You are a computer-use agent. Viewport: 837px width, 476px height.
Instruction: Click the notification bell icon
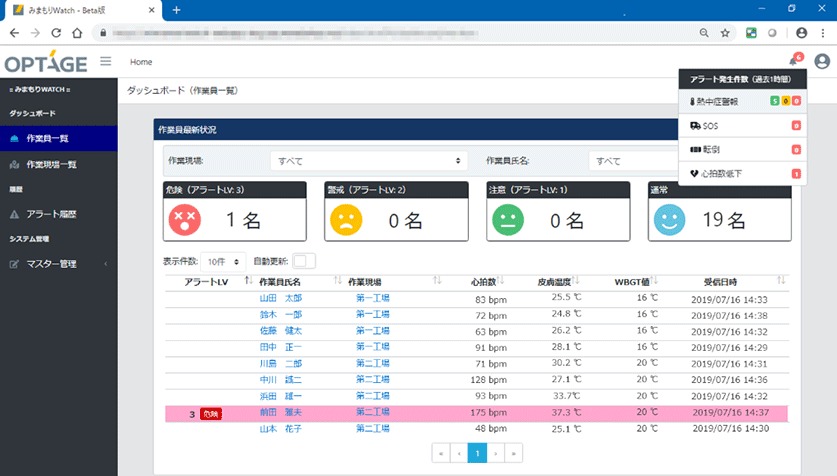(793, 61)
